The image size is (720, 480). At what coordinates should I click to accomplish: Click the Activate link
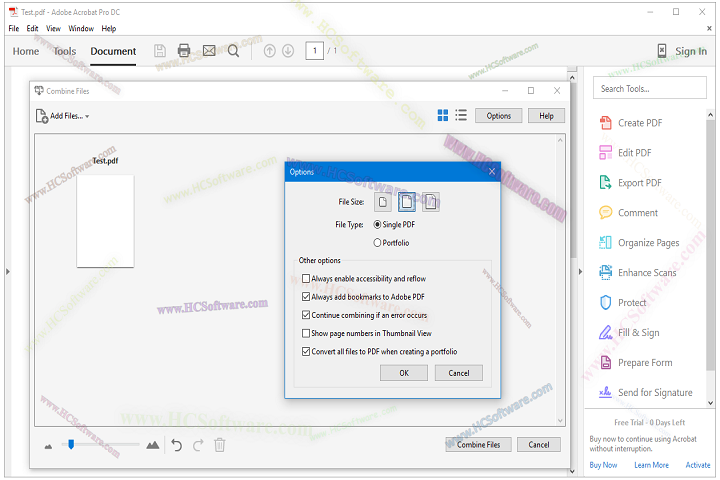(698, 465)
